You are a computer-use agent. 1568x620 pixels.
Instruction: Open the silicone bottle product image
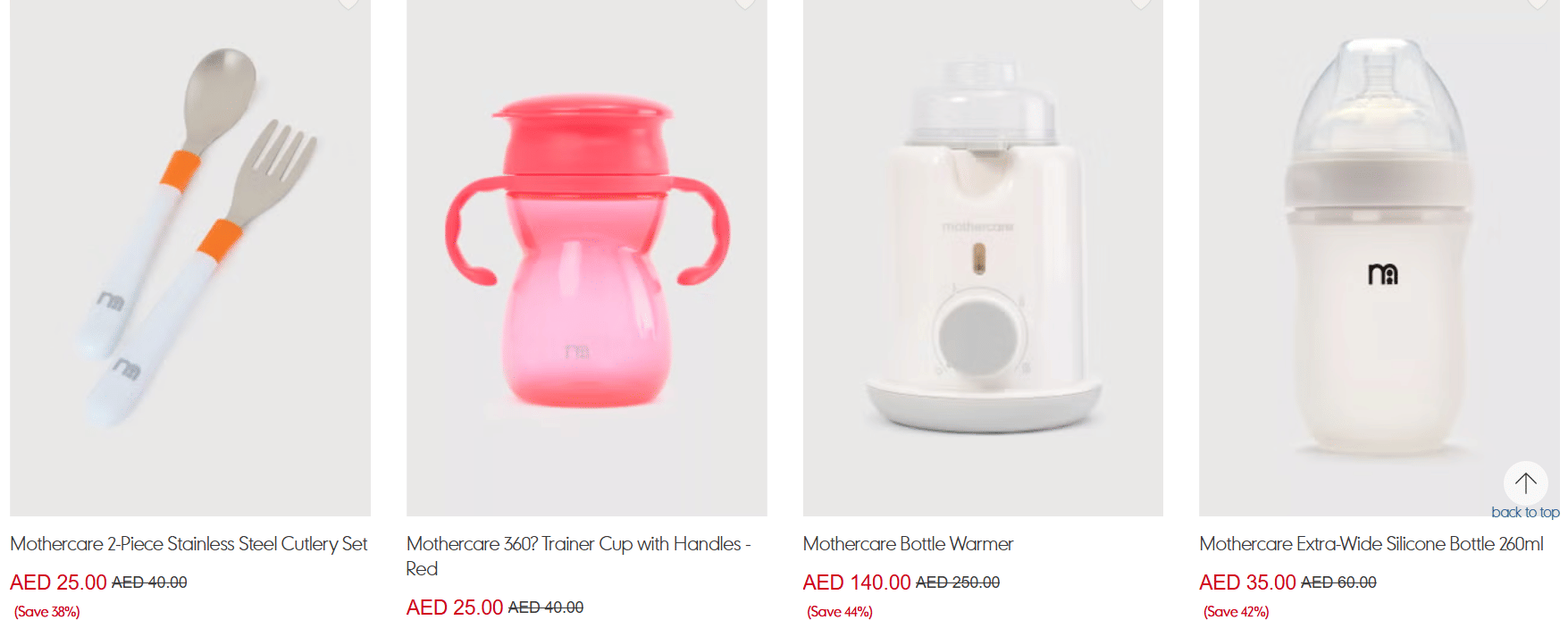[x=1379, y=257]
